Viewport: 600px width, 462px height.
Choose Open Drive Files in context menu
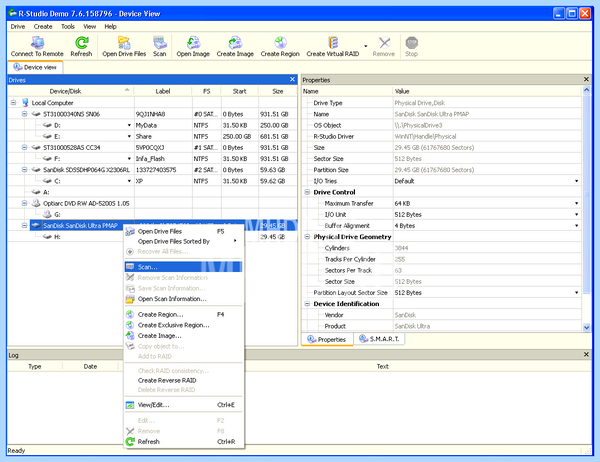[x=183, y=231]
